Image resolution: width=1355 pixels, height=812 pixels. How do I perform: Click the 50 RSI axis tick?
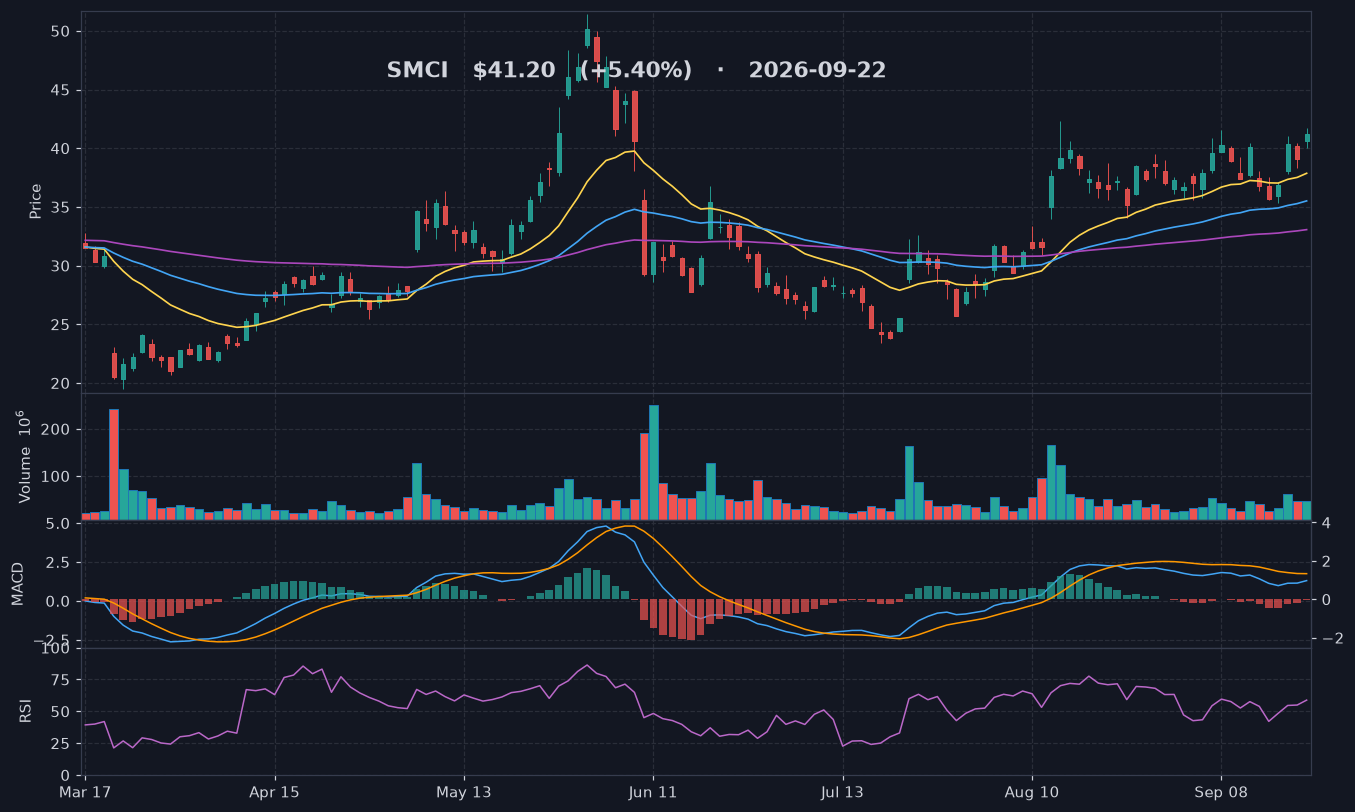click(60, 713)
